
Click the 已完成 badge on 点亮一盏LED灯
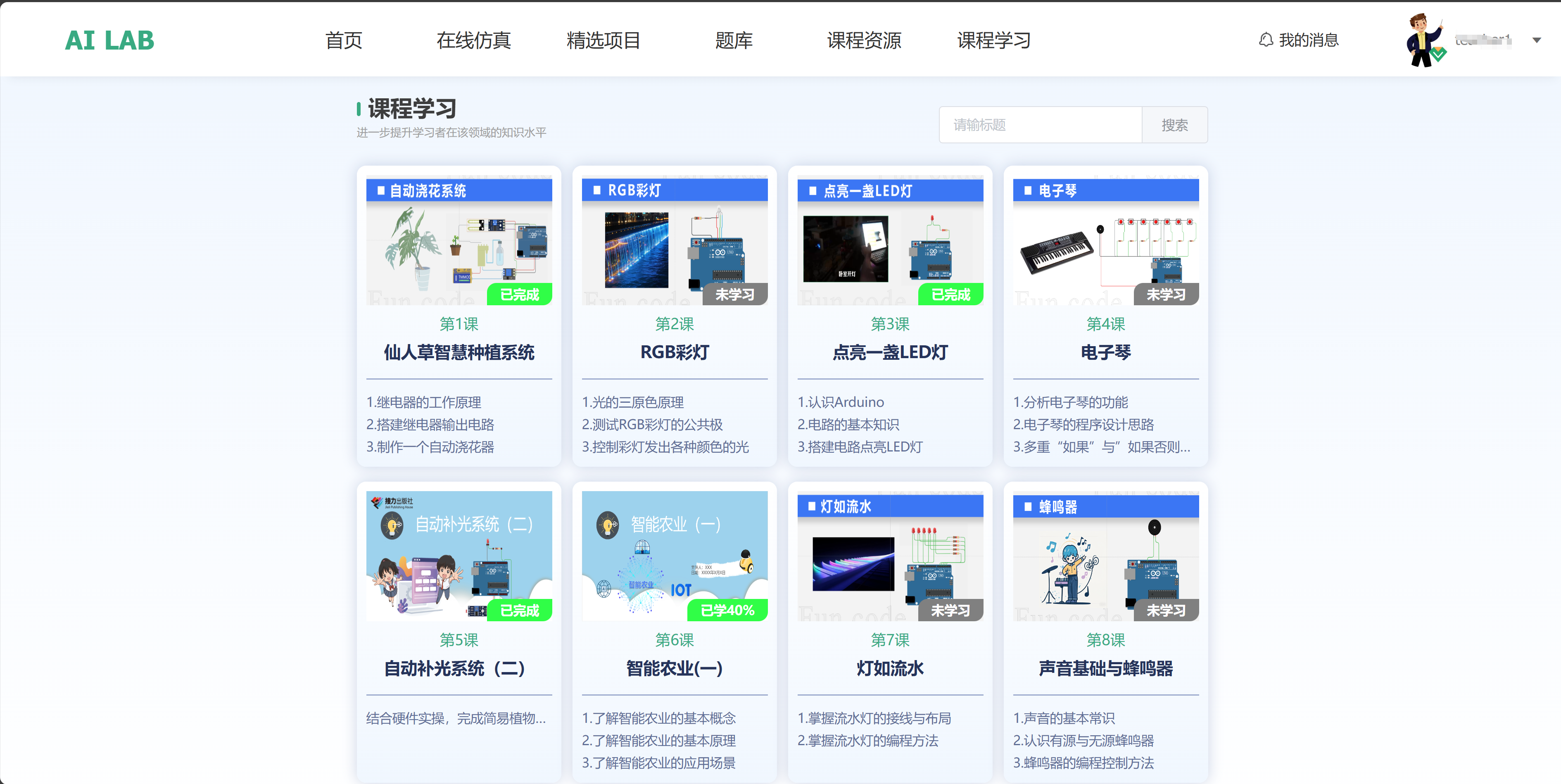click(x=950, y=295)
